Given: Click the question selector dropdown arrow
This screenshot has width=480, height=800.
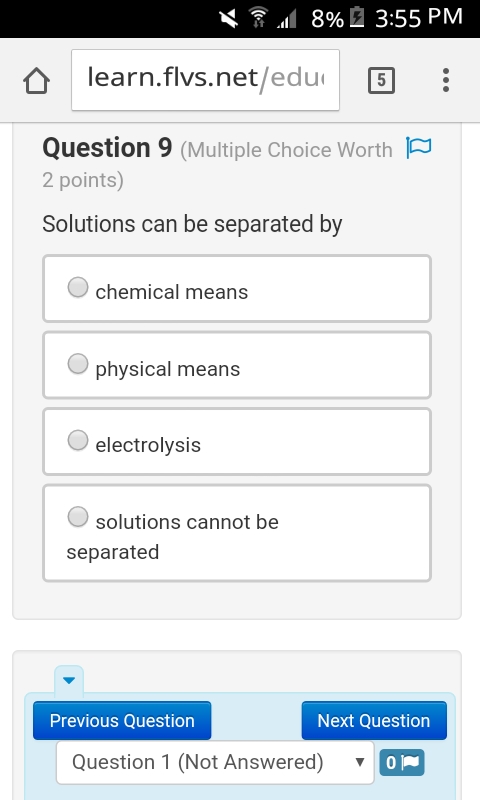Looking at the screenshot, I should (360, 762).
